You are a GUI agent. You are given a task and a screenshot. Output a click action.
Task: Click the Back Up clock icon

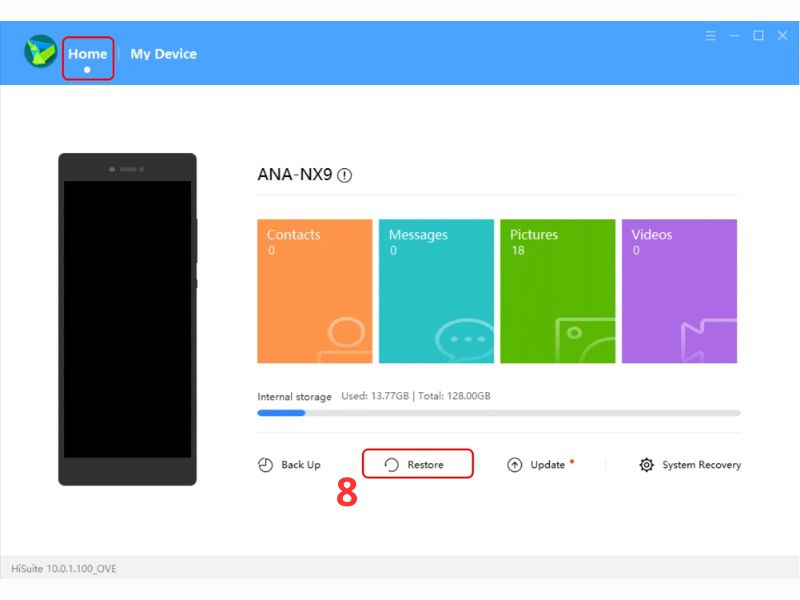(265, 465)
